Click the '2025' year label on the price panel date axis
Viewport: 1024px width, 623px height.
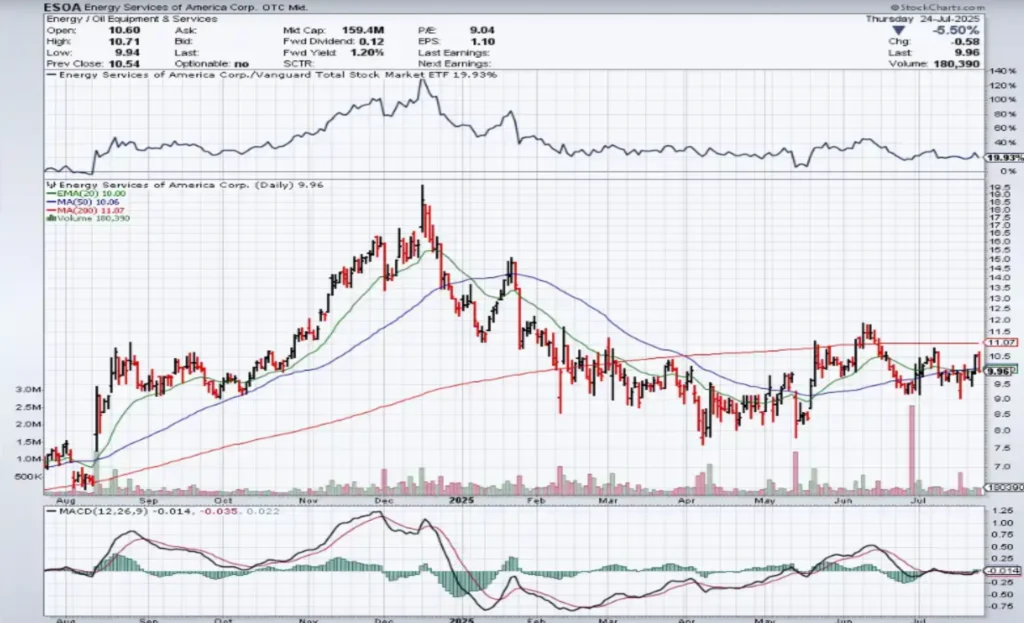461,501
